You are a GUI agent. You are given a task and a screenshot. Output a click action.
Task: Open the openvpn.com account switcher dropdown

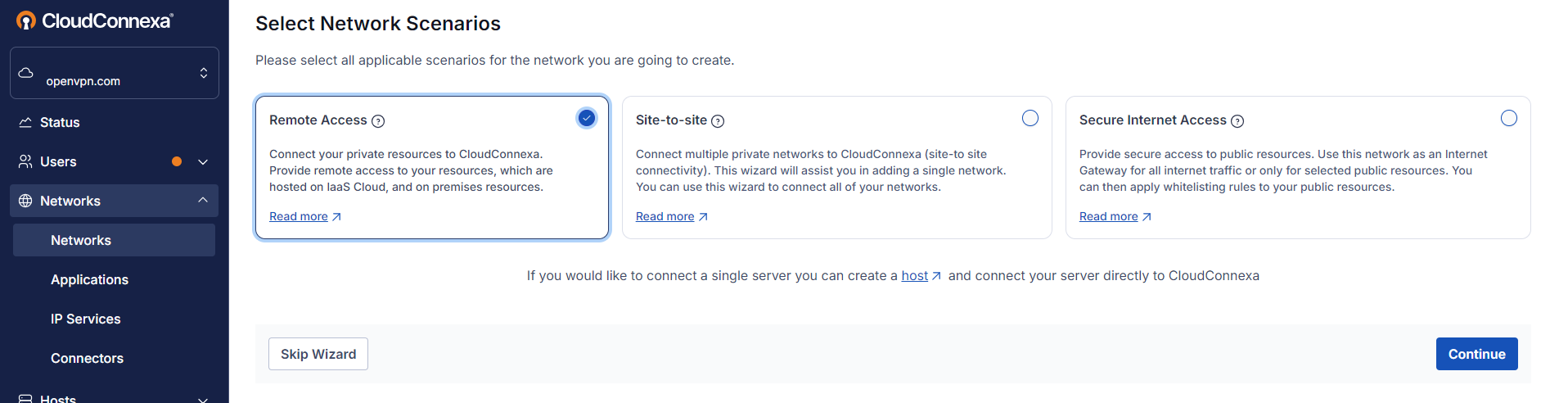(115, 73)
